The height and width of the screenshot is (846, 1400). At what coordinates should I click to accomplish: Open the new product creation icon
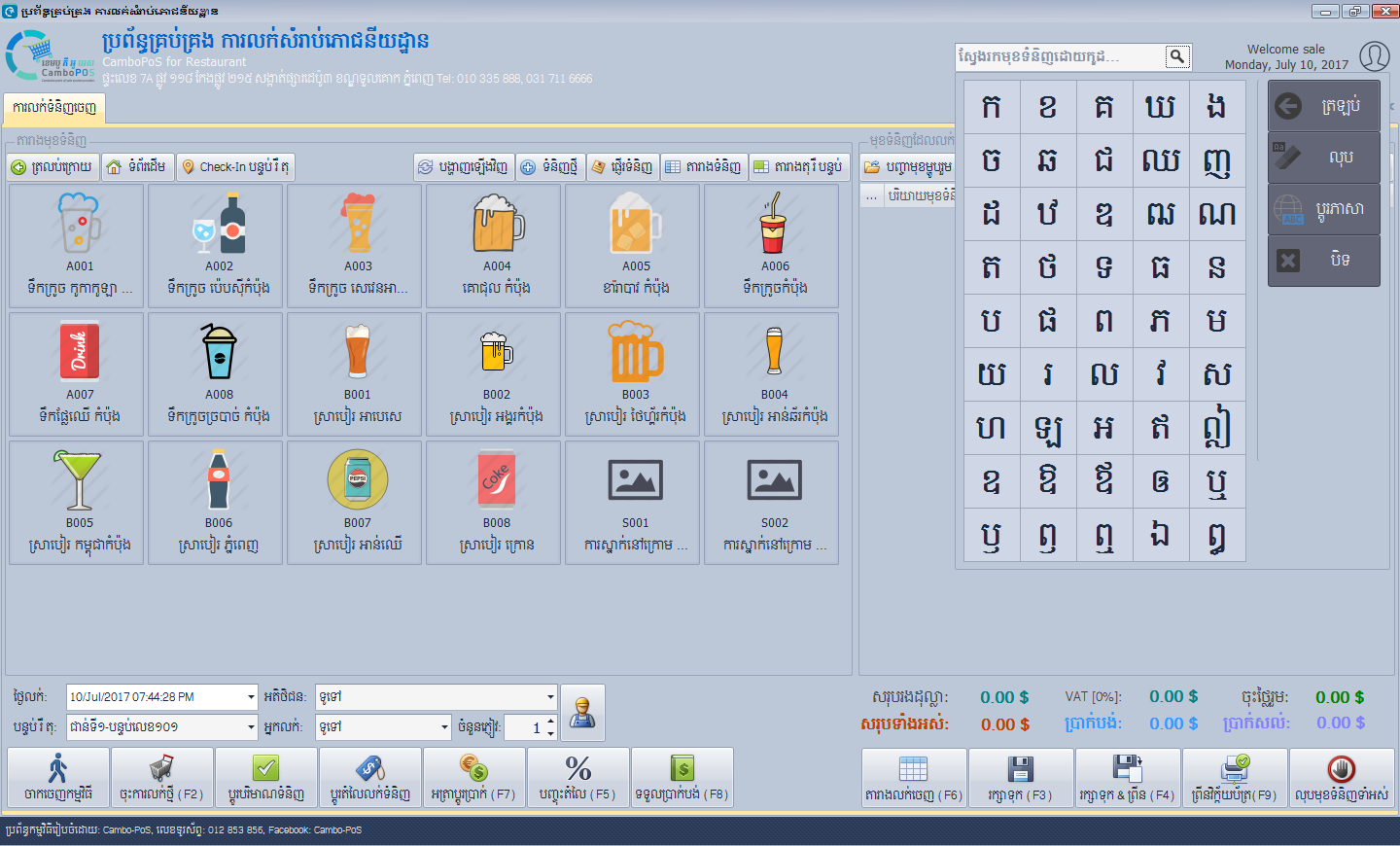(526, 167)
